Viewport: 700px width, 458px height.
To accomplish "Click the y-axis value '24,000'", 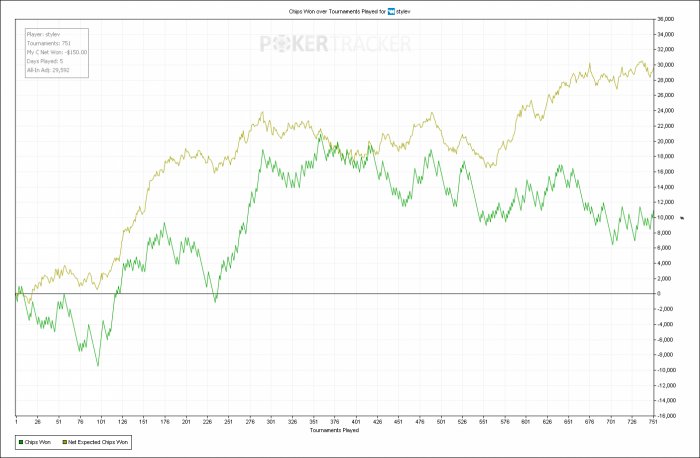I will pos(665,111).
